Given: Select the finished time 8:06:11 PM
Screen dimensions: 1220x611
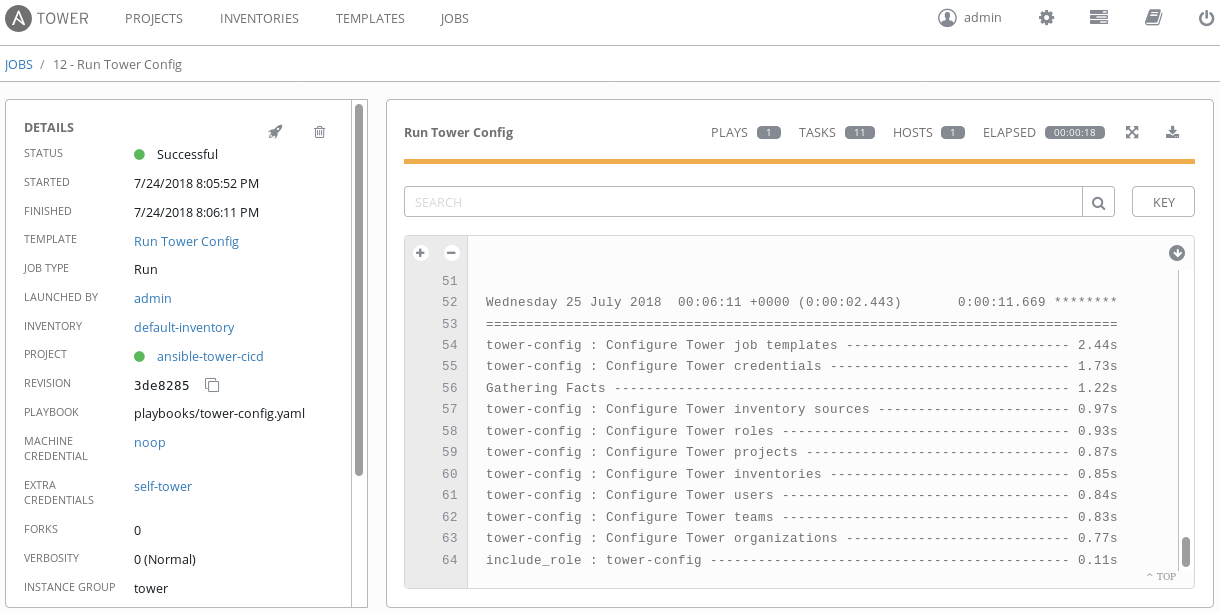Looking at the screenshot, I should tap(196, 212).
